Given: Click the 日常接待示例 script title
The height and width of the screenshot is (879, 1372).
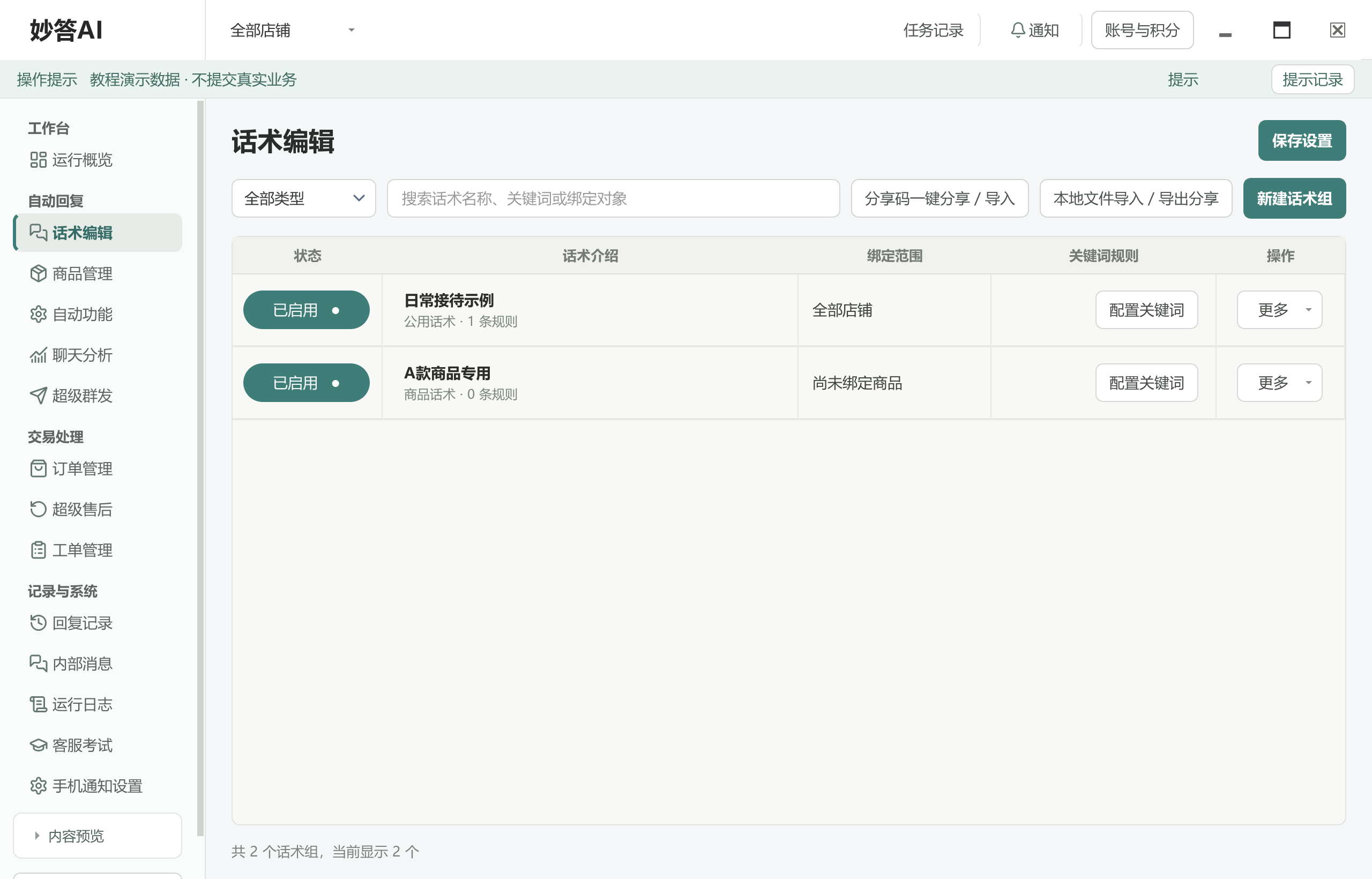Looking at the screenshot, I should [449, 300].
